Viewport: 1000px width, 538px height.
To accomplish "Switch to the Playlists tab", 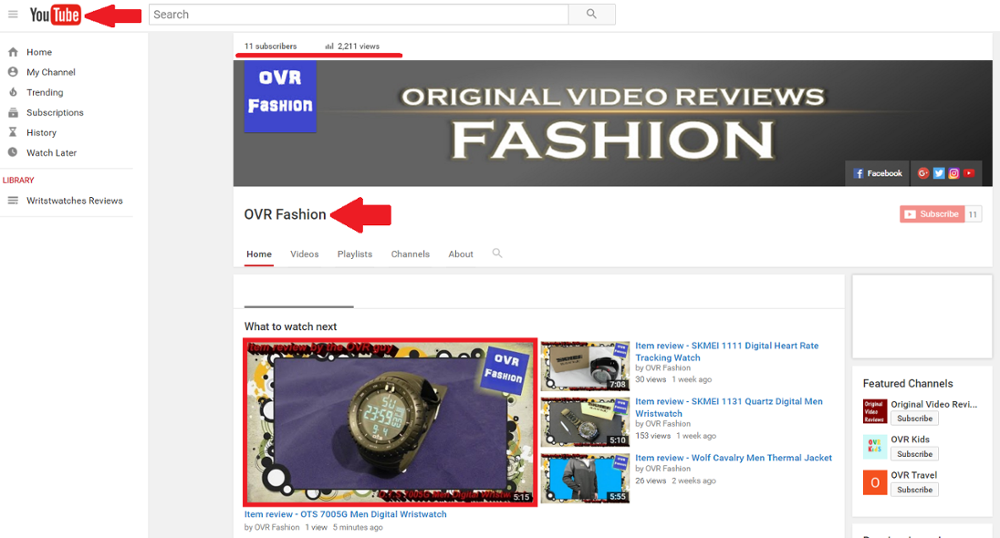I will [355, 254].
